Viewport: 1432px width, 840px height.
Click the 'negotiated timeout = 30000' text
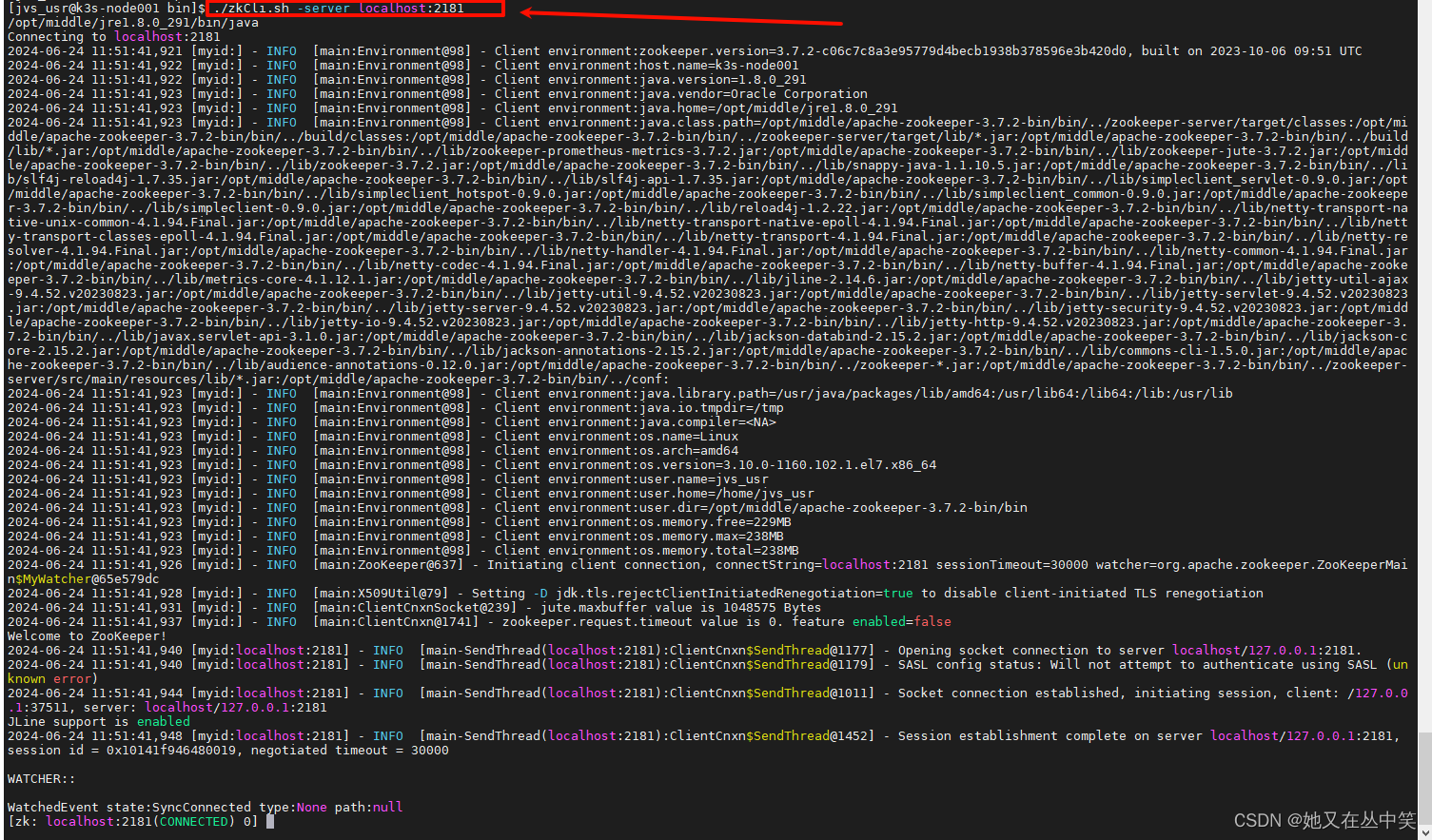350,750
